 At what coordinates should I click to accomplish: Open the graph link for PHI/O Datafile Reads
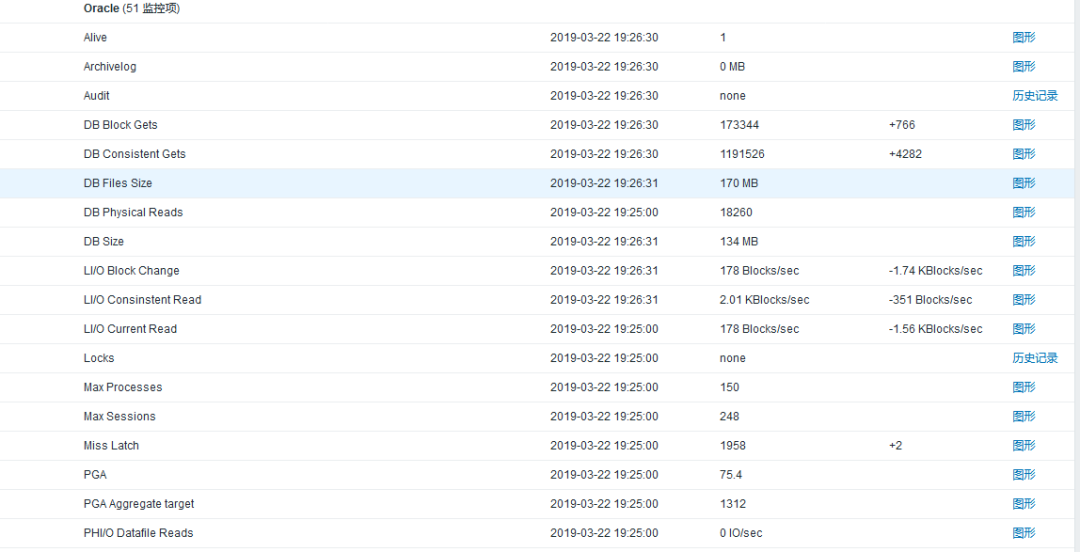(x=1024, y=533)
